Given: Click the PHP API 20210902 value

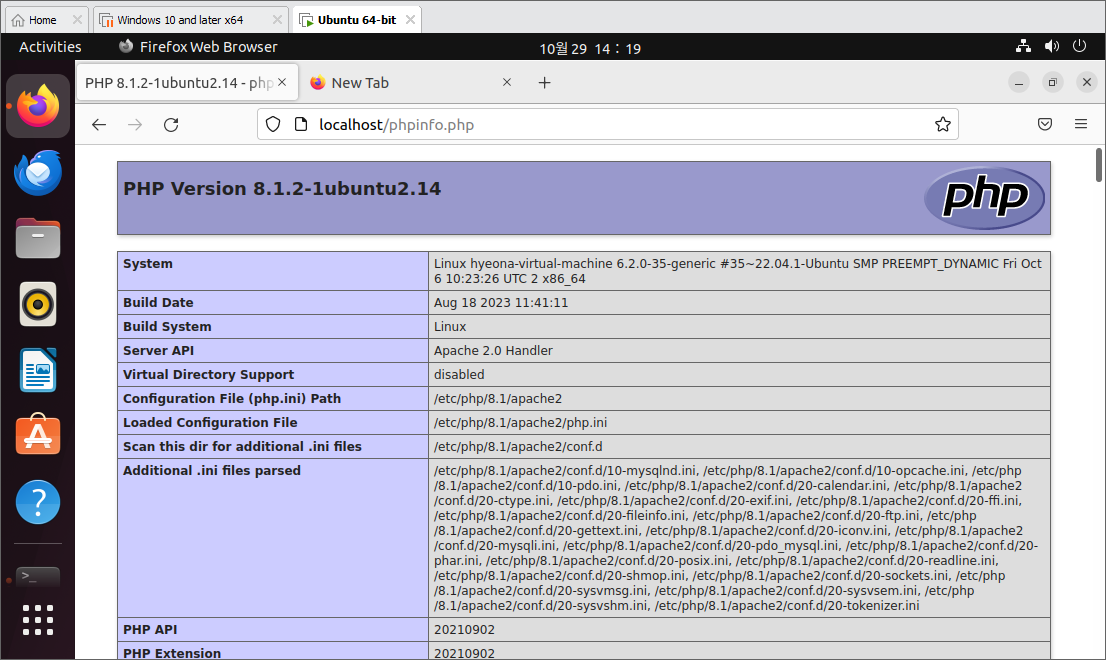Looking at the screenshot, I should [464, 630].
